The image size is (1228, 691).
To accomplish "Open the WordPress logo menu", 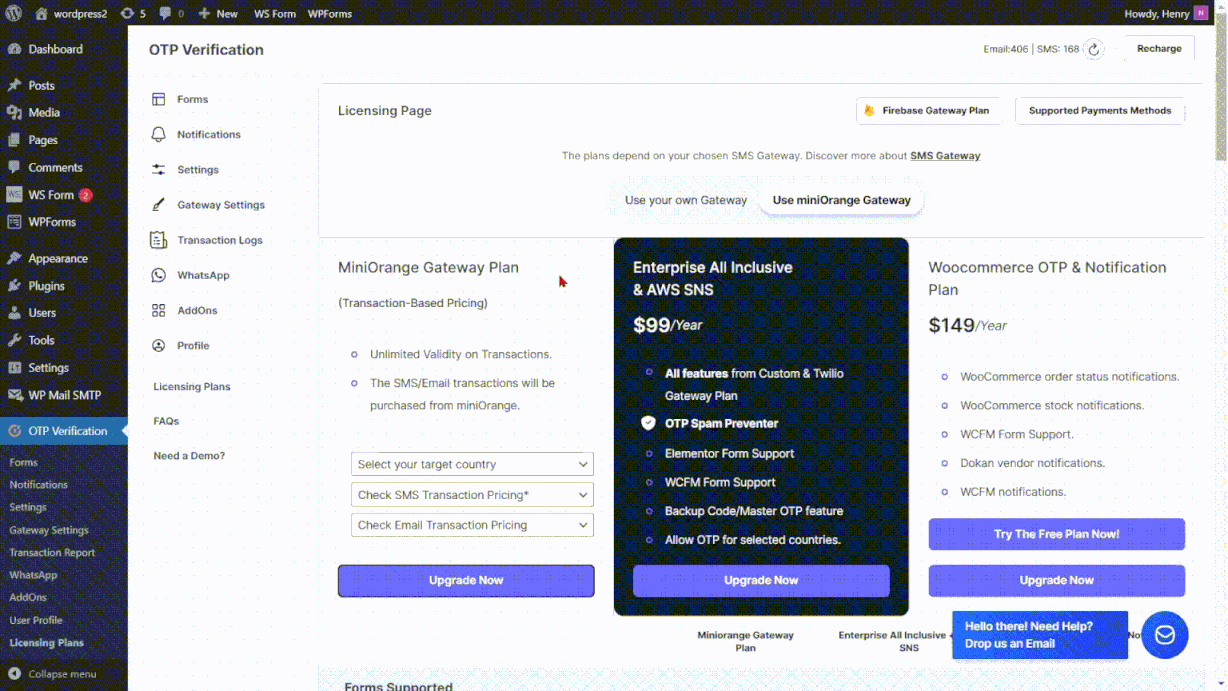I will click(x=14, y=13).
